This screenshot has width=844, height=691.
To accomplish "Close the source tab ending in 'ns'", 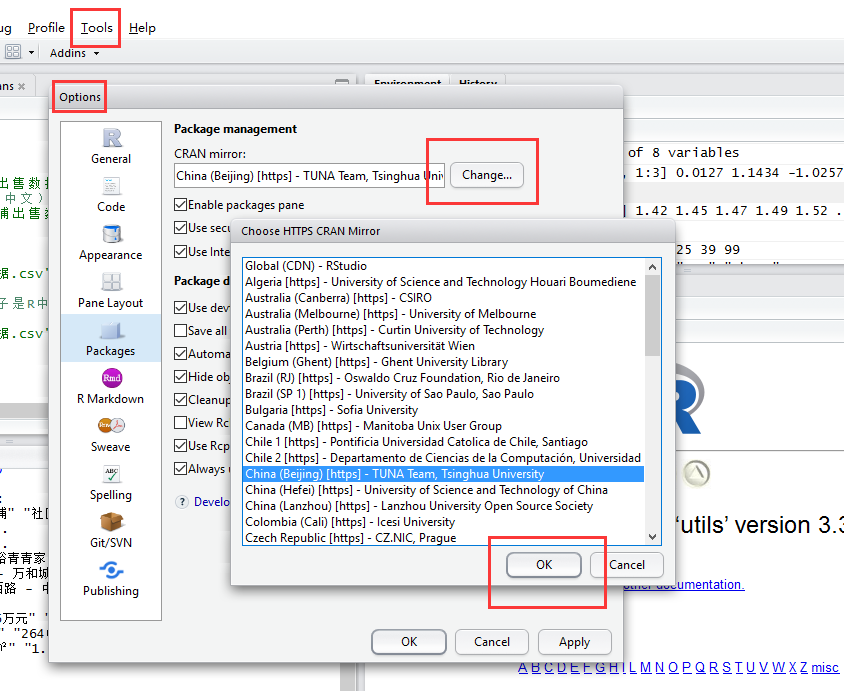I will 22,87.
